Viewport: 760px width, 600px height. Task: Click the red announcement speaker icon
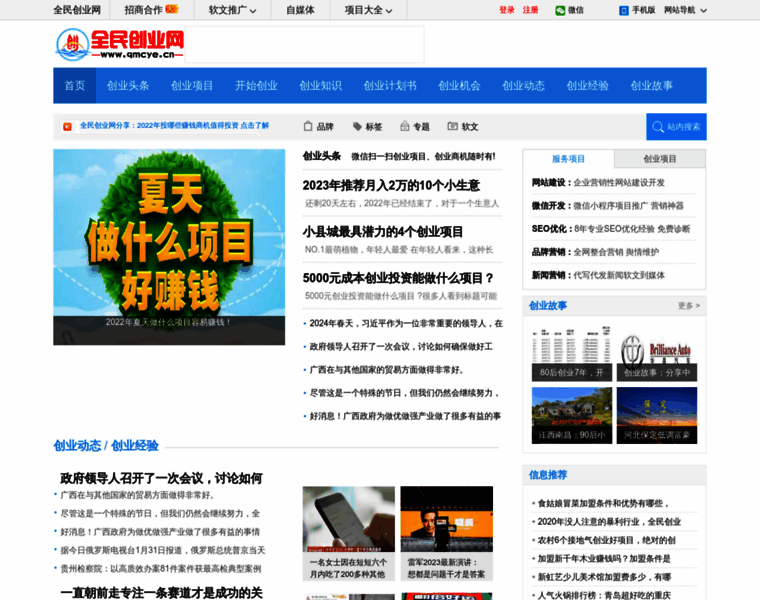coord(67,126)
